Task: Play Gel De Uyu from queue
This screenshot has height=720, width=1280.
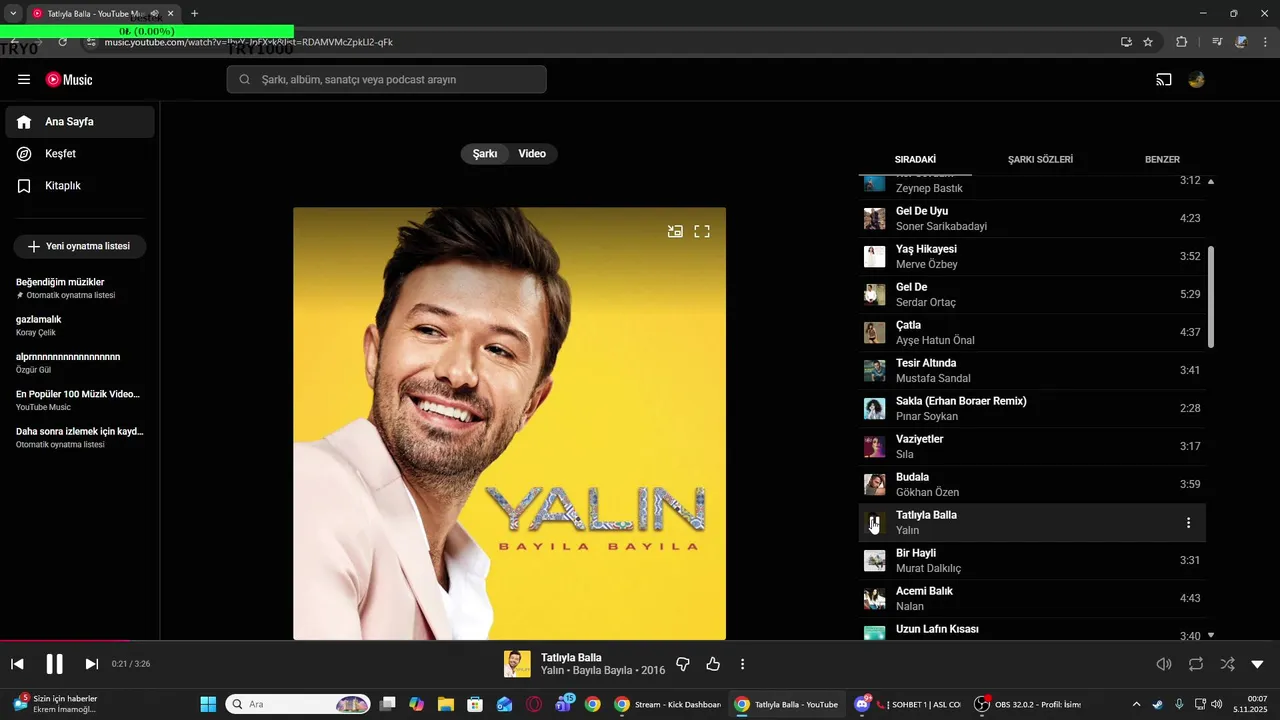Action: coord(1032,218)
